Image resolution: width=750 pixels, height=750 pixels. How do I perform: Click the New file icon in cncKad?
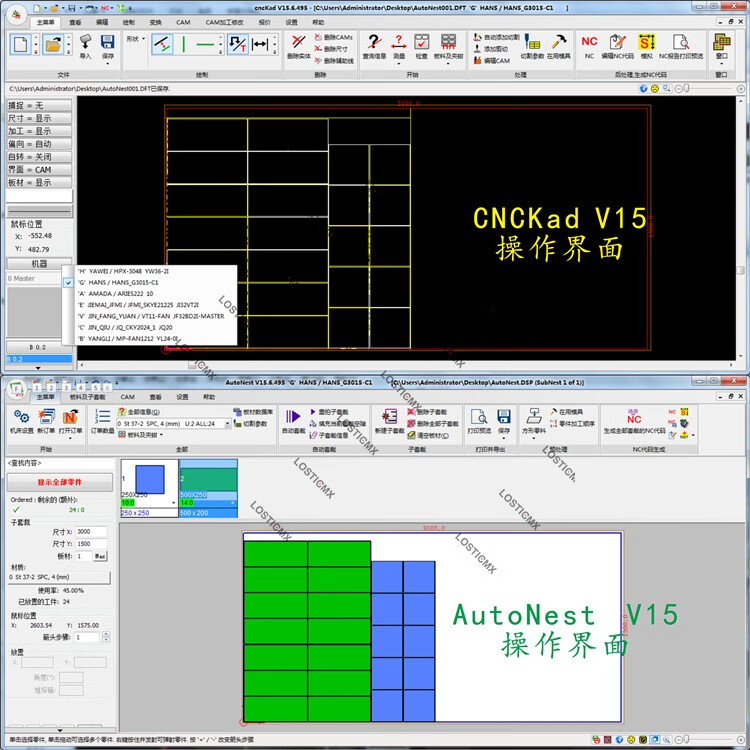point(20,44)
